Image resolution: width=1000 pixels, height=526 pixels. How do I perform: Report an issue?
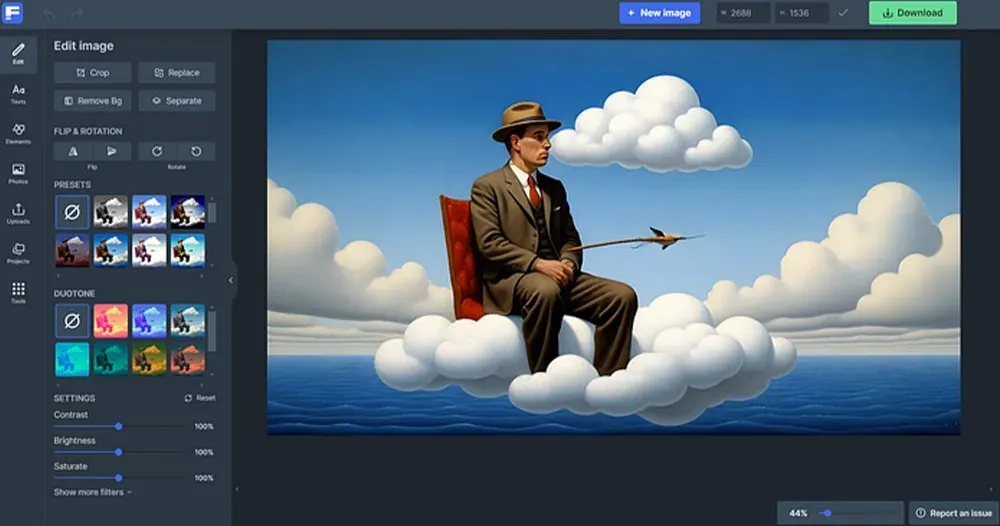954,513
